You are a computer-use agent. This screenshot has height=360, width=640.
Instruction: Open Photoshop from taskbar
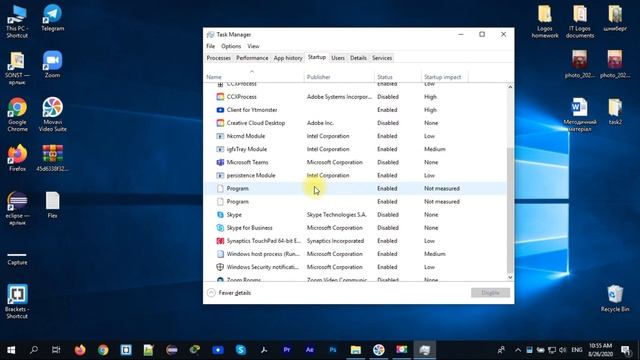tap(333, 350)
